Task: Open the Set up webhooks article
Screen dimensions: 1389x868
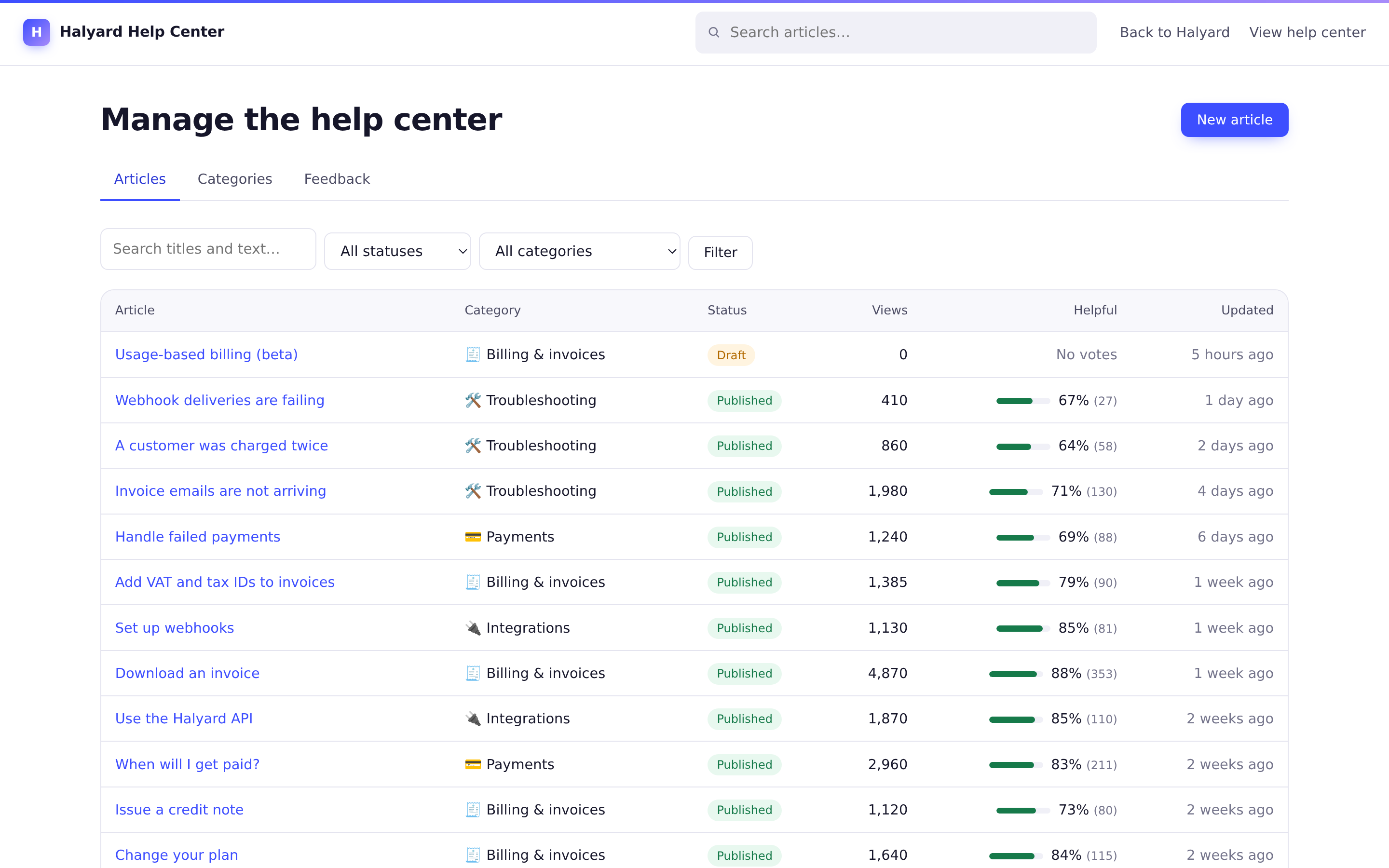Action: click(175, 628)
